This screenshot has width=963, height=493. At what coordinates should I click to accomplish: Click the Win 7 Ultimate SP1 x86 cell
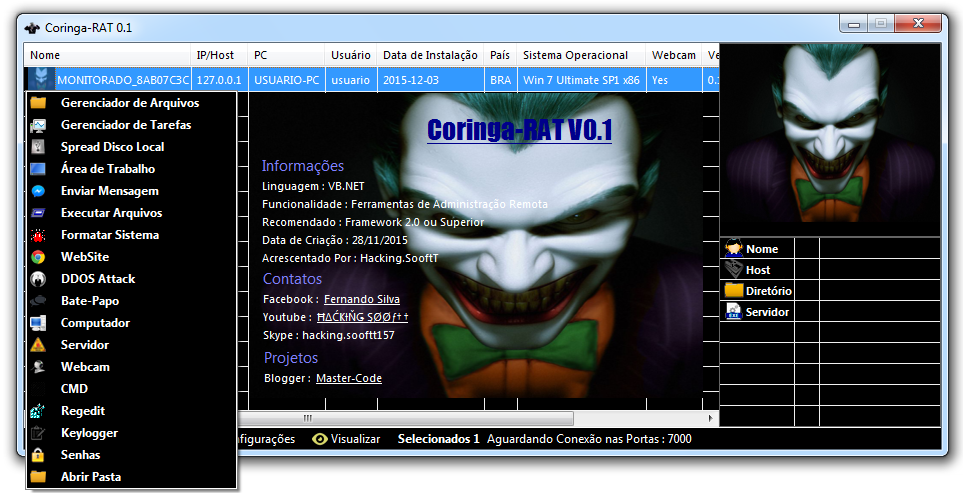(x=581, y=80)
